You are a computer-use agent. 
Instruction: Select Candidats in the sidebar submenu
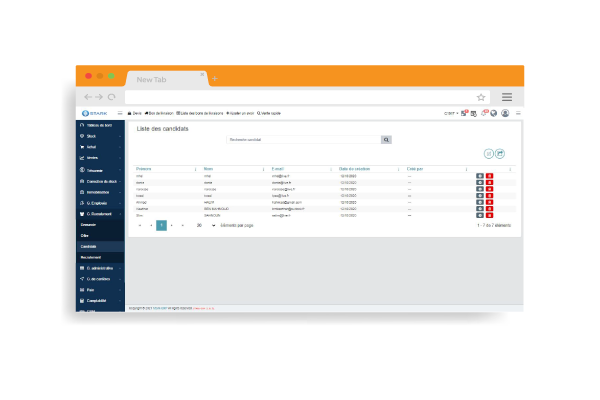click(x=89, y=246)
